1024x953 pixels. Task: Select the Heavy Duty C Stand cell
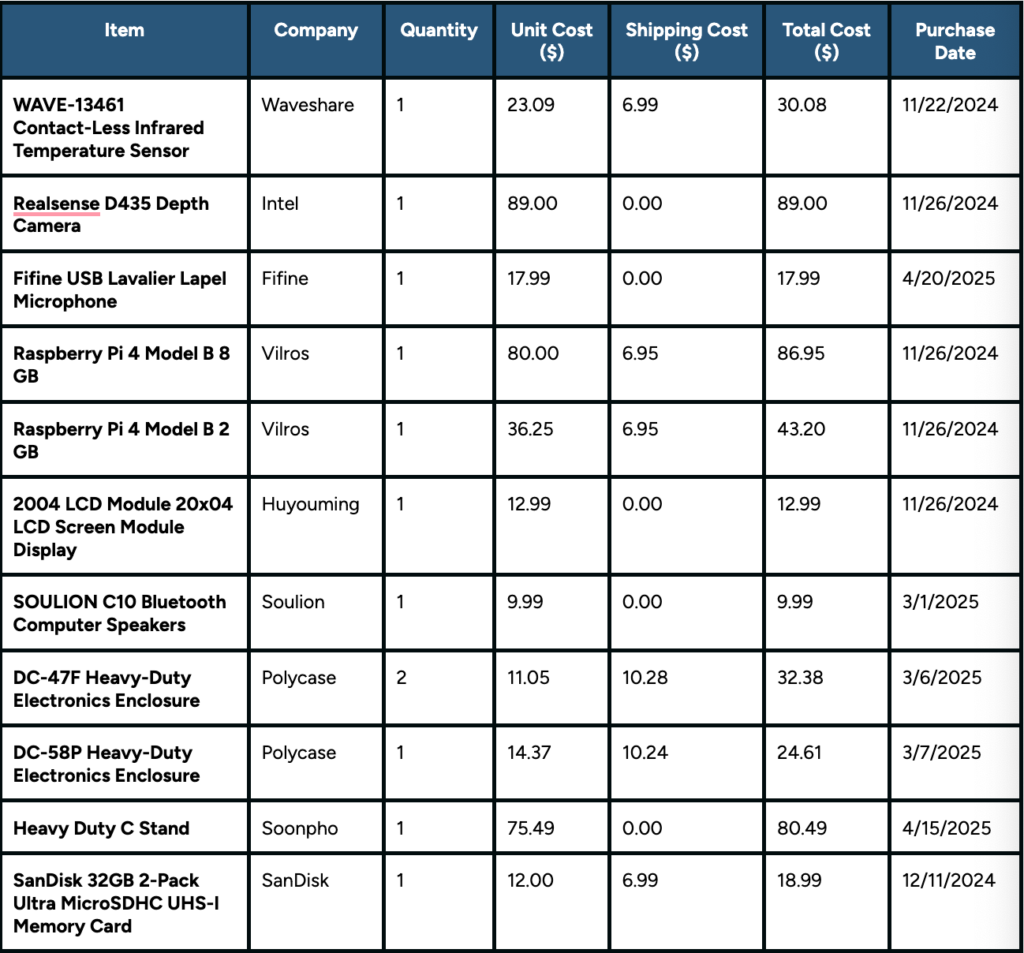pos(124,828)
